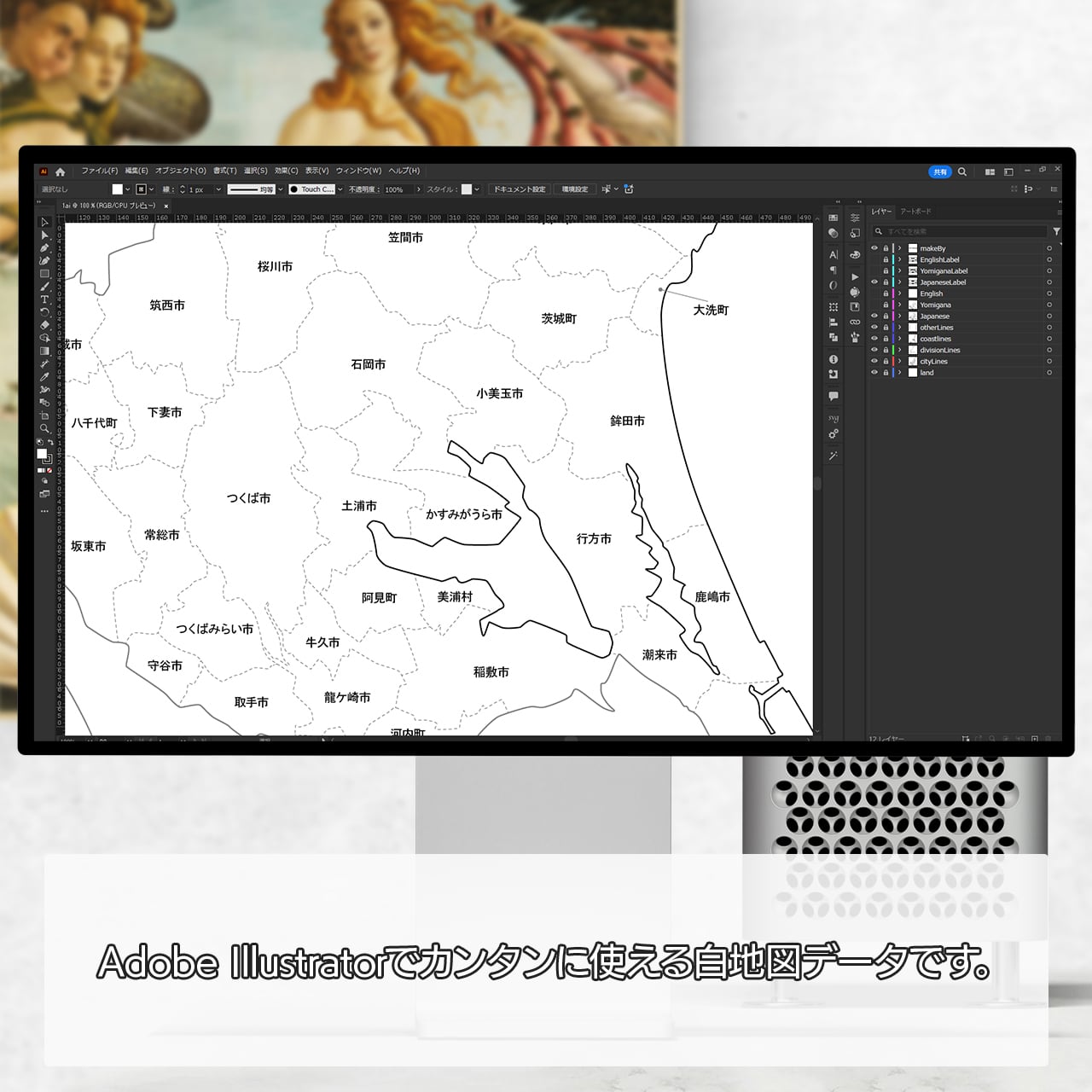Open the 編集(E) menu

coord(136,171)
